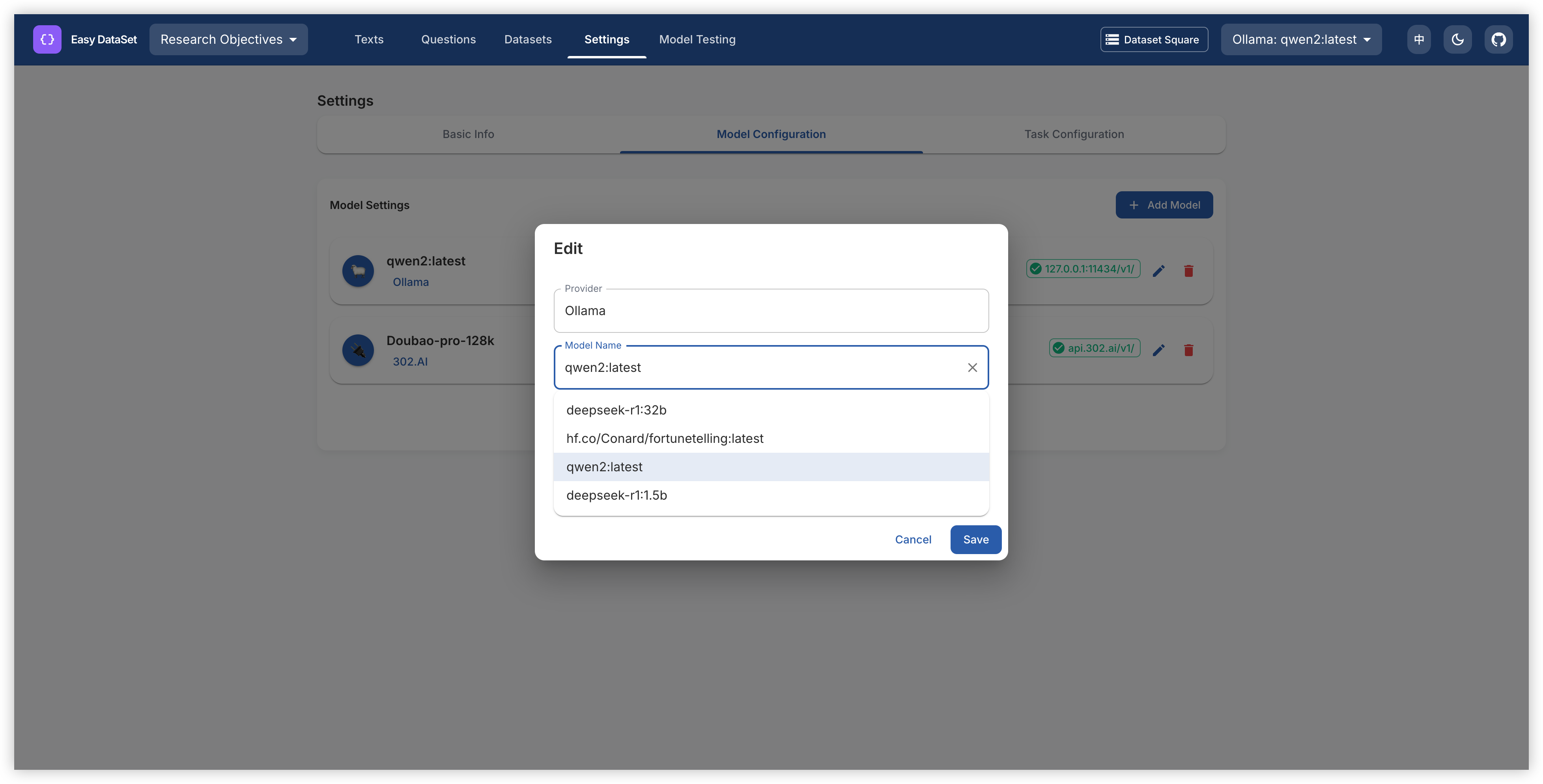1543x784 pixels.
Task: Click the Provider input field
Action: point(770,311)
